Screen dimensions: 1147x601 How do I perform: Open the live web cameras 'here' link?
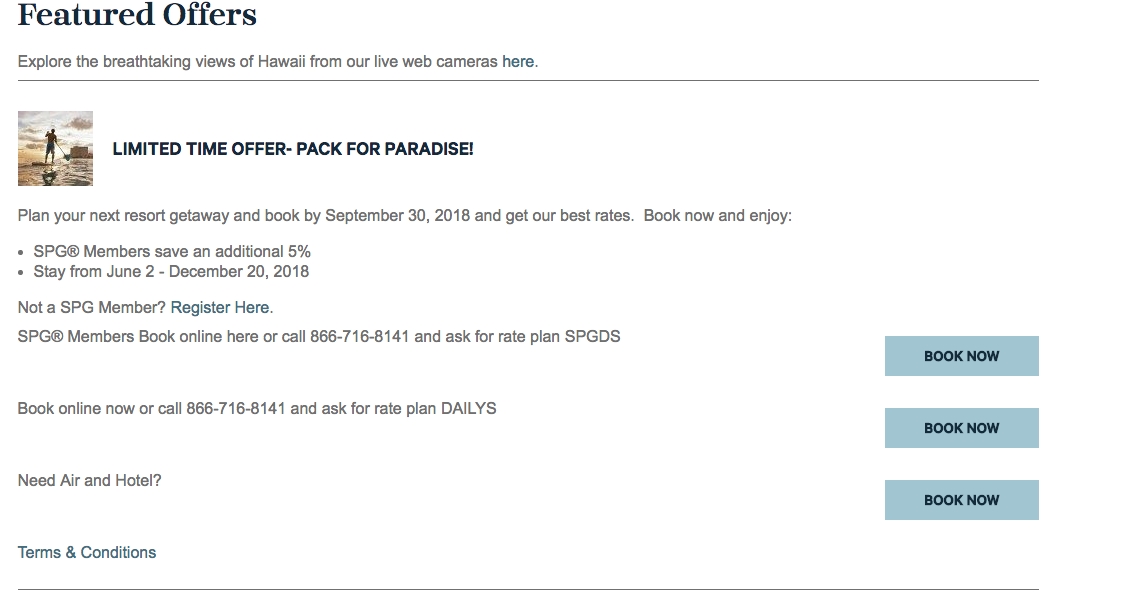coord(518,61)
